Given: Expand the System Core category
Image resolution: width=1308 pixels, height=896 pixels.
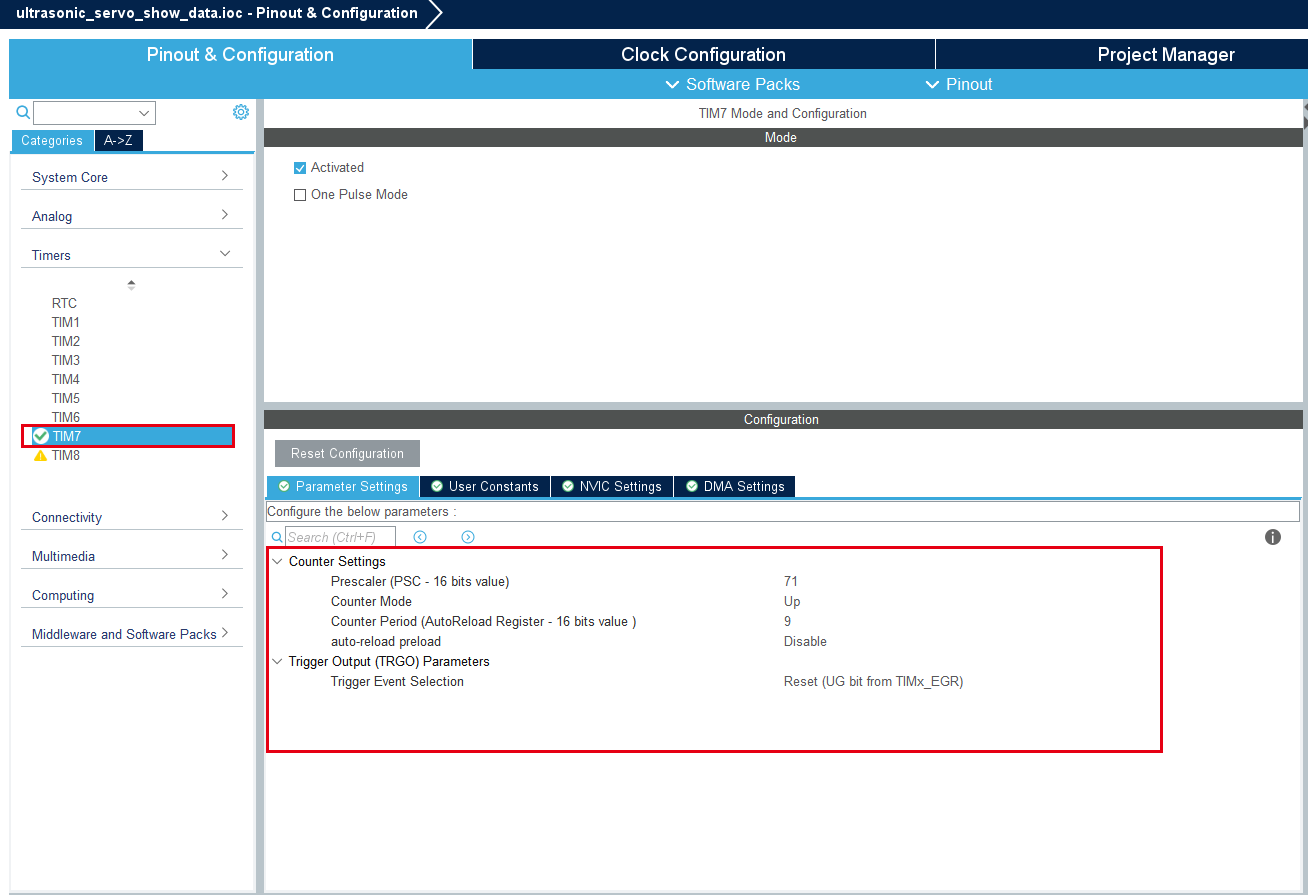Looking at the screenshot, I should point(131,177).
